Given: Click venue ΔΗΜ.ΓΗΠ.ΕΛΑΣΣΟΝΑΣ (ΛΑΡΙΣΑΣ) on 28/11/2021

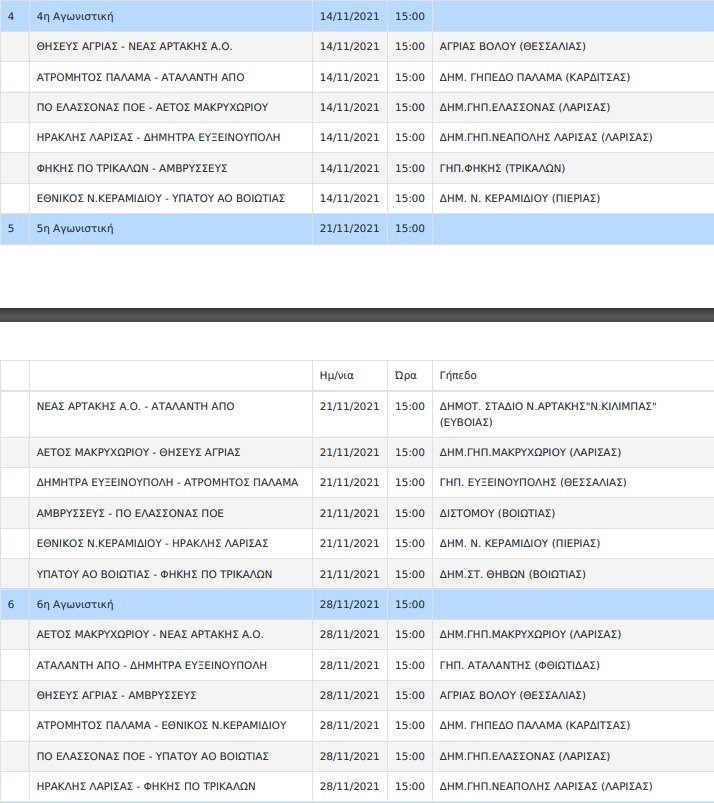Looking at the screenshot, I should coord(524,756).
